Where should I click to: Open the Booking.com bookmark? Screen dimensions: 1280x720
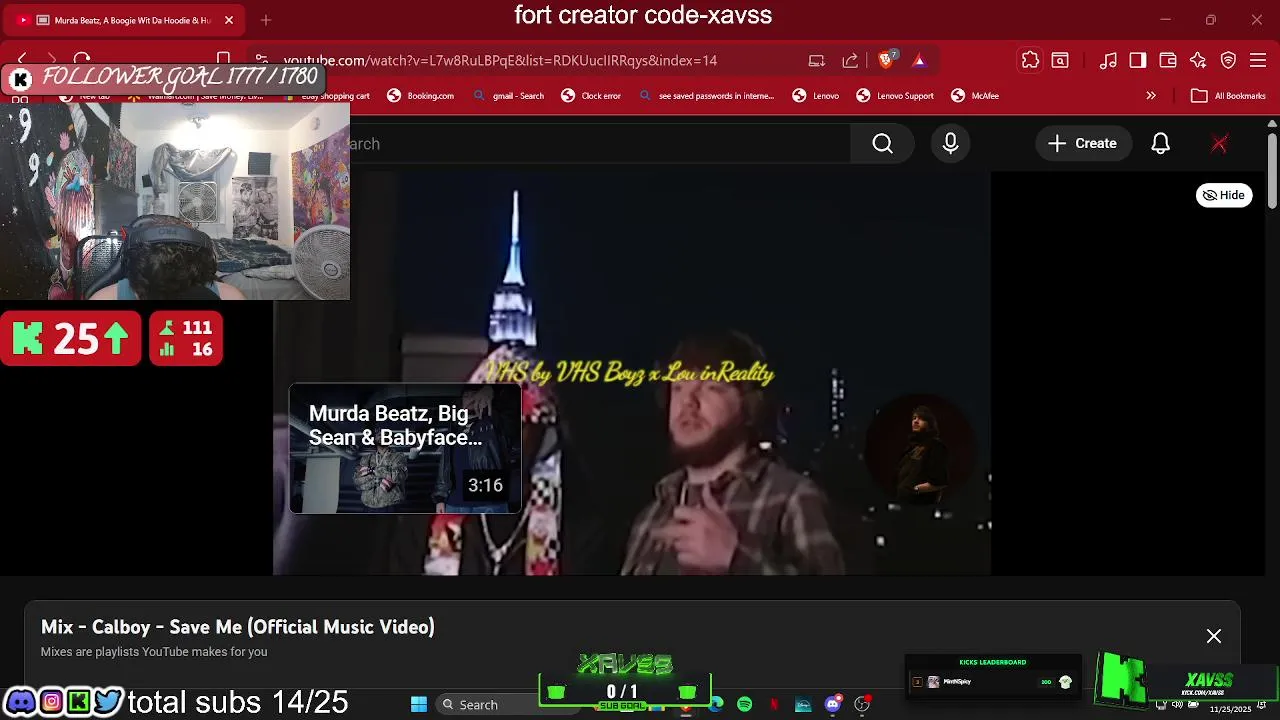pos(421,96)
